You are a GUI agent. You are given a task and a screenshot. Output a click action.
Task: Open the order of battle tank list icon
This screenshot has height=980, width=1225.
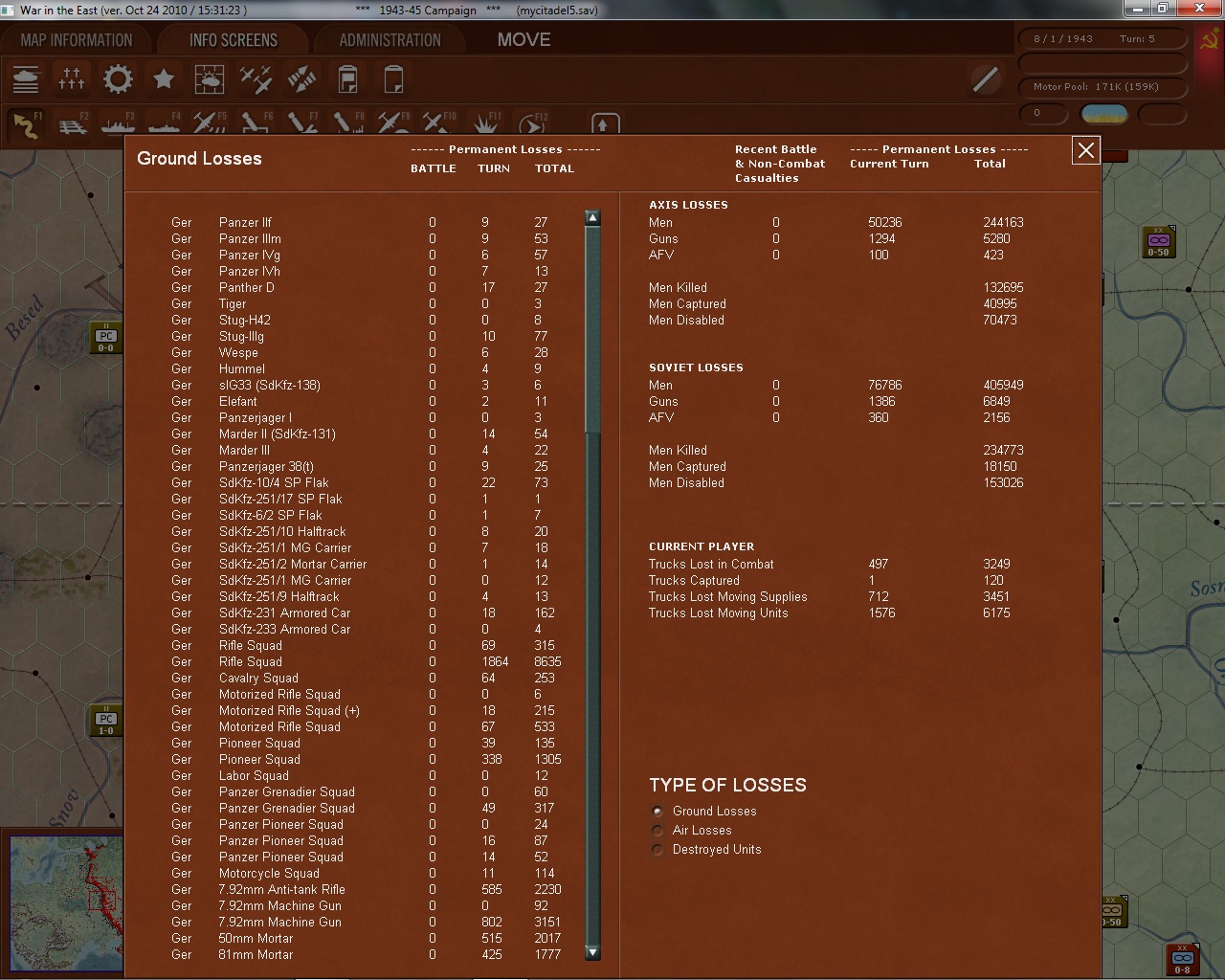pyautogui.click(x=26, y=78)
